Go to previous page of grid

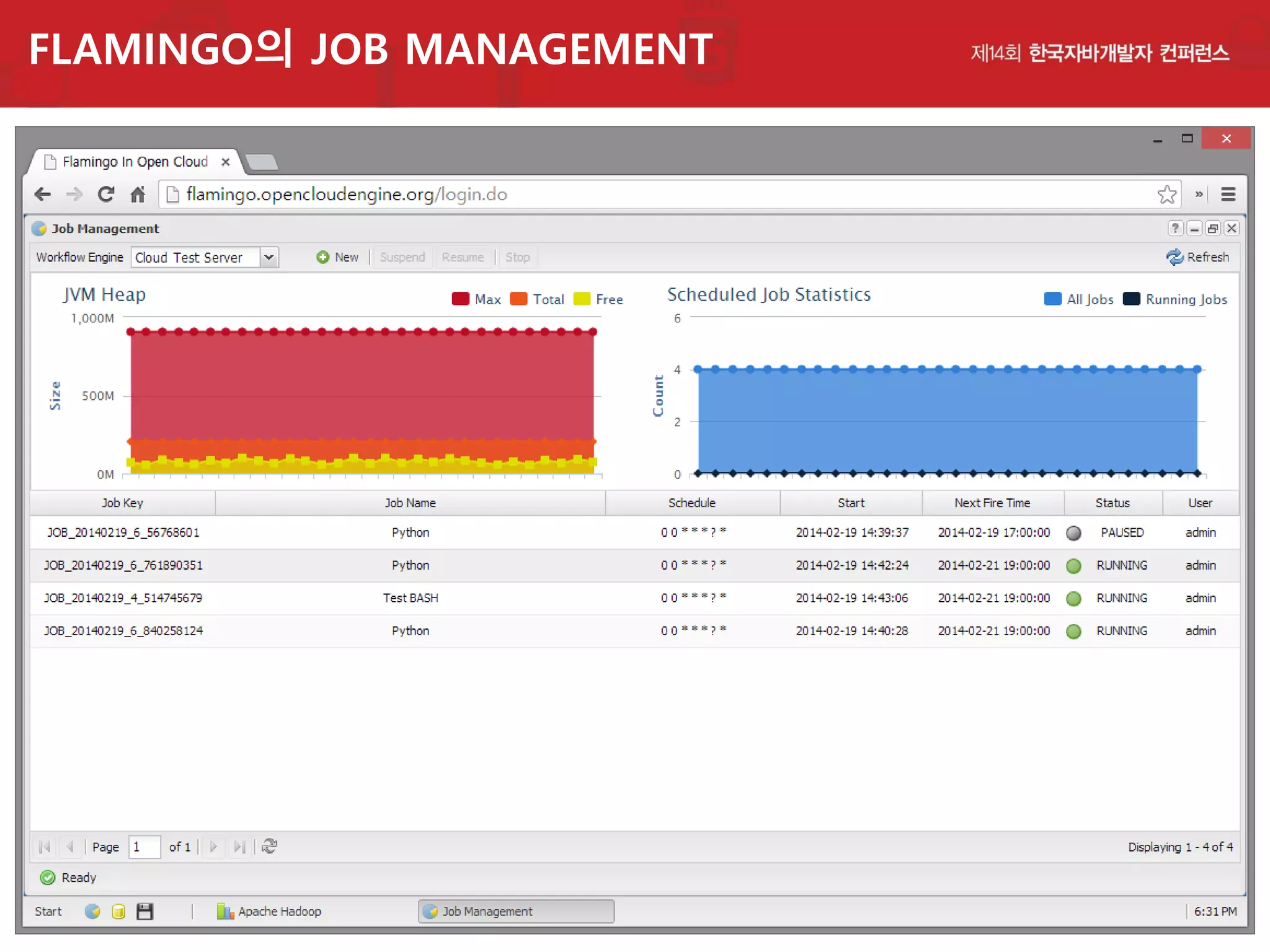click(x=69, y=847)
